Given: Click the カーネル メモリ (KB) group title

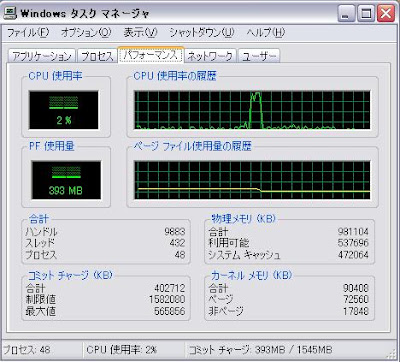Looking at the screenshot, I should pos(251,275).
